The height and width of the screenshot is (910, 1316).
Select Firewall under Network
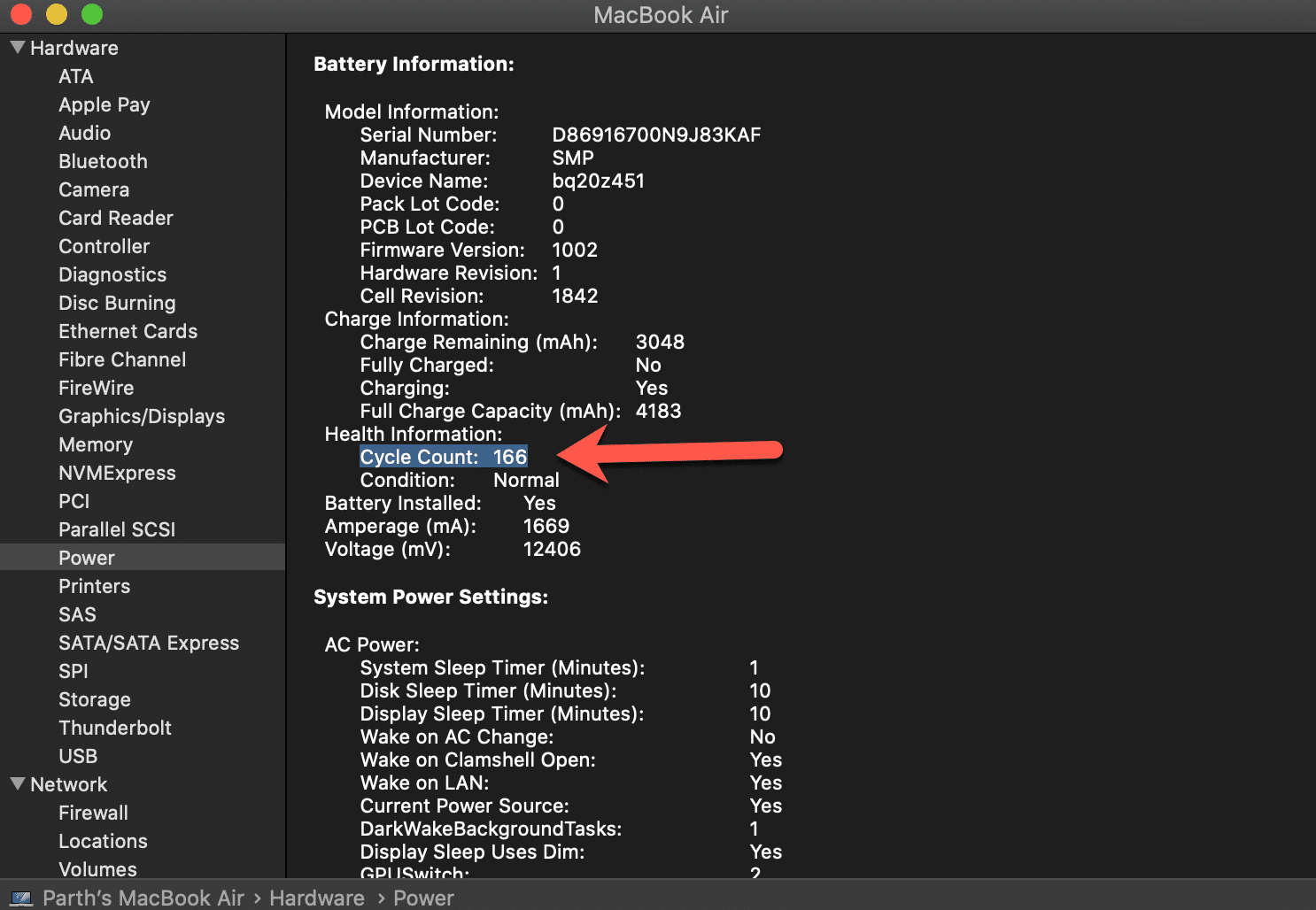[x=93, y=813]
